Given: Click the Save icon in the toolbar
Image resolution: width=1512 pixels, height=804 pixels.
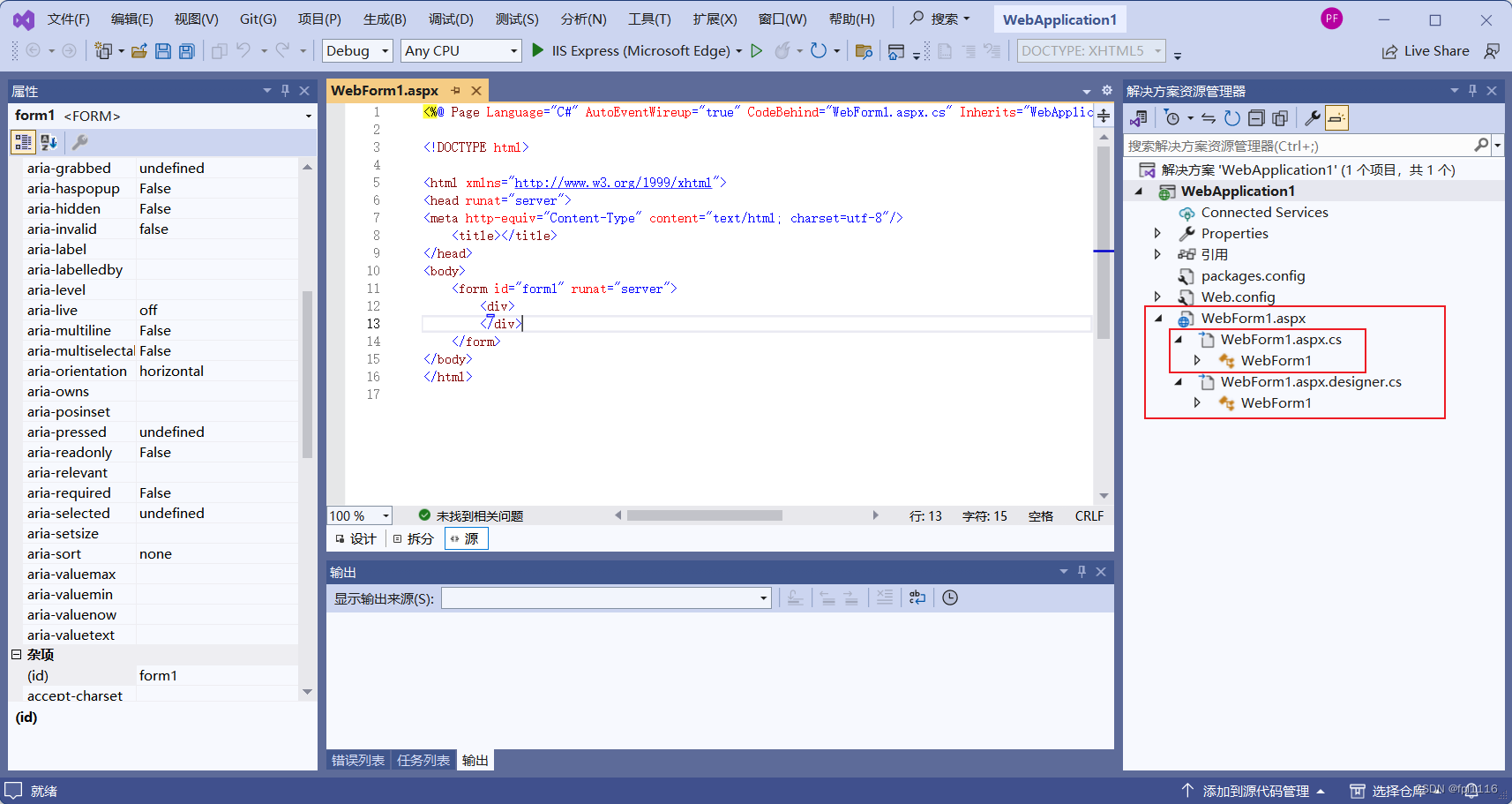Looking at the screenshot, I should point(163,51).
